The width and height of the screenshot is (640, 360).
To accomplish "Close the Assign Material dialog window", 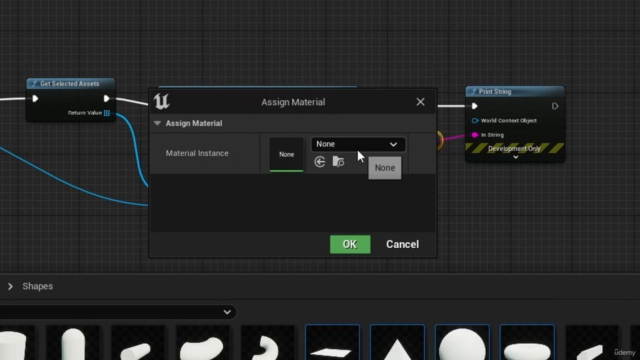I will coord(420,102).
